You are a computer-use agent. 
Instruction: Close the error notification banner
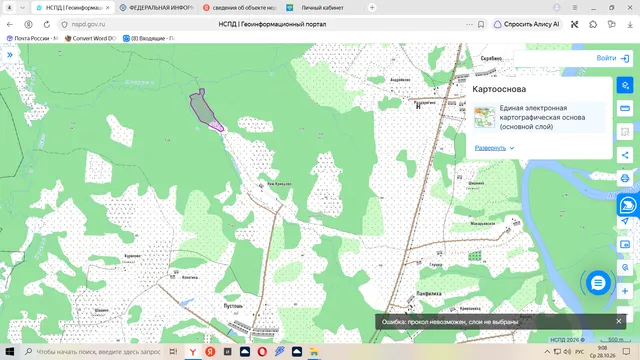point(618,321)
